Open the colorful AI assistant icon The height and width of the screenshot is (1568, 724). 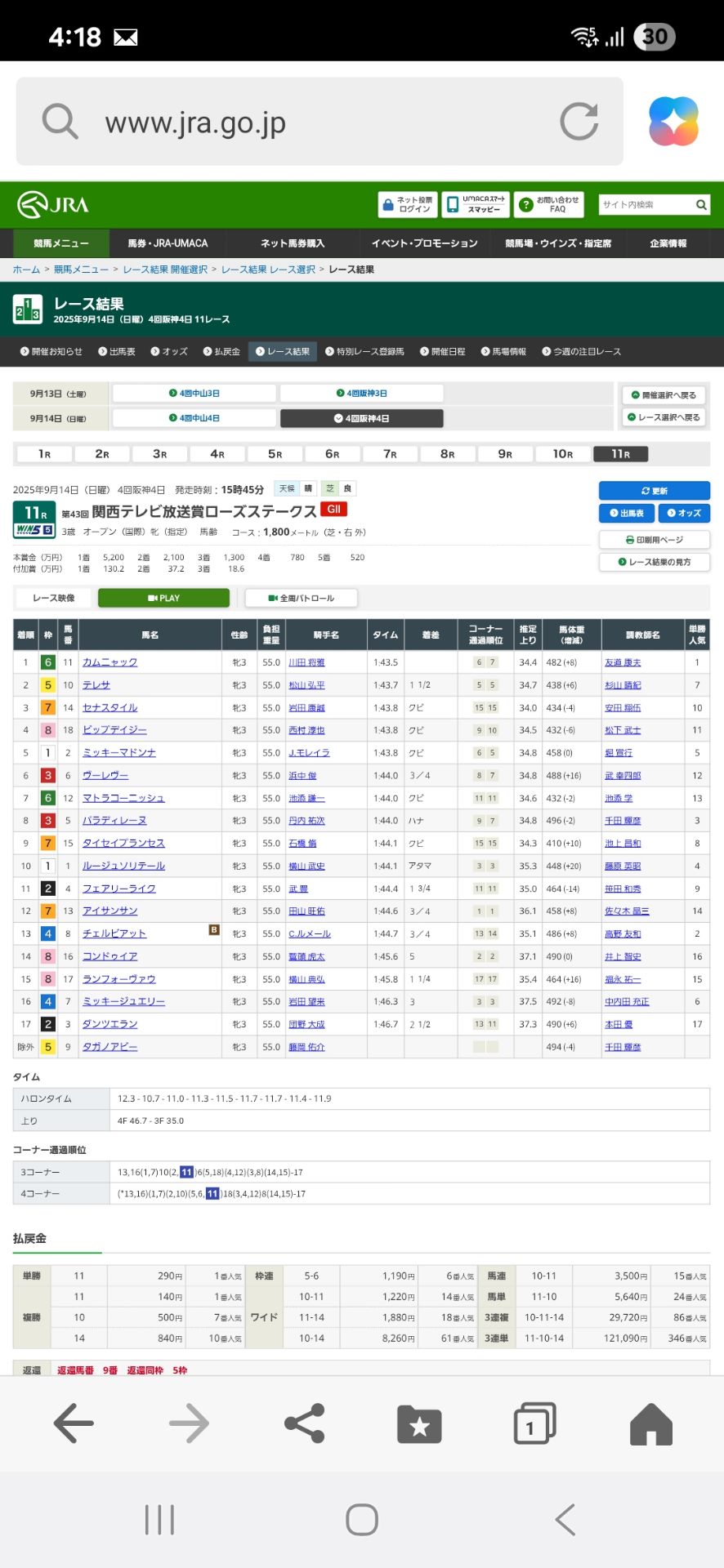(673, 122)
